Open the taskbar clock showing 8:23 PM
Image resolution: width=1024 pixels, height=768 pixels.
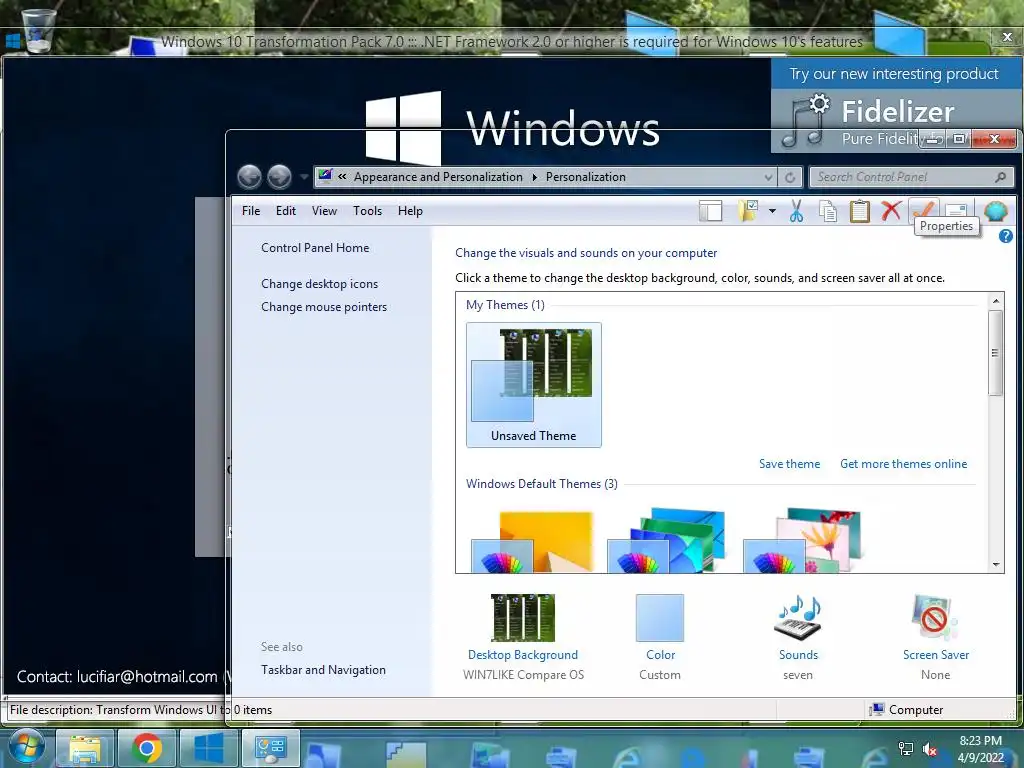(x=980, y=749)
